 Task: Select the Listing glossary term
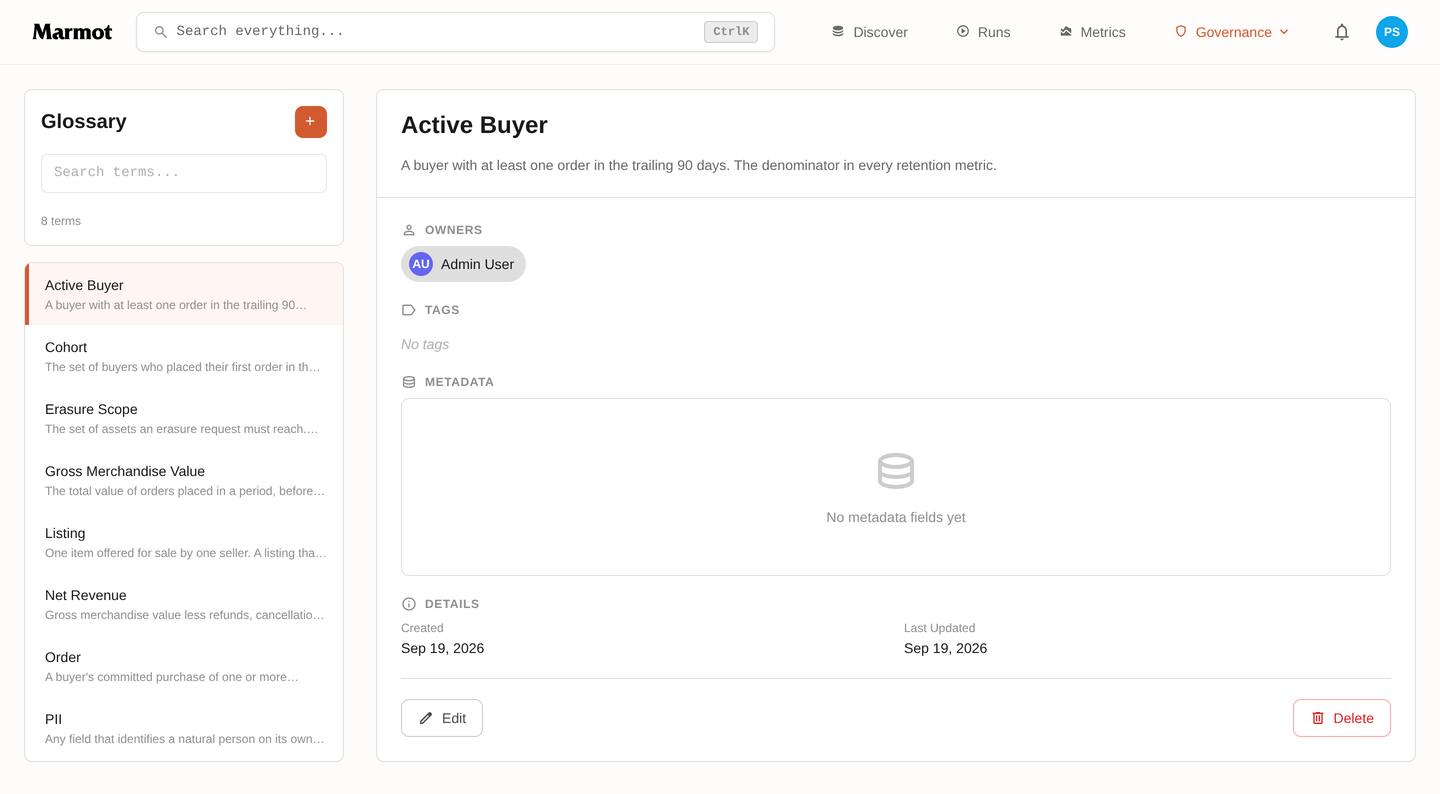(x=184, y=542)
